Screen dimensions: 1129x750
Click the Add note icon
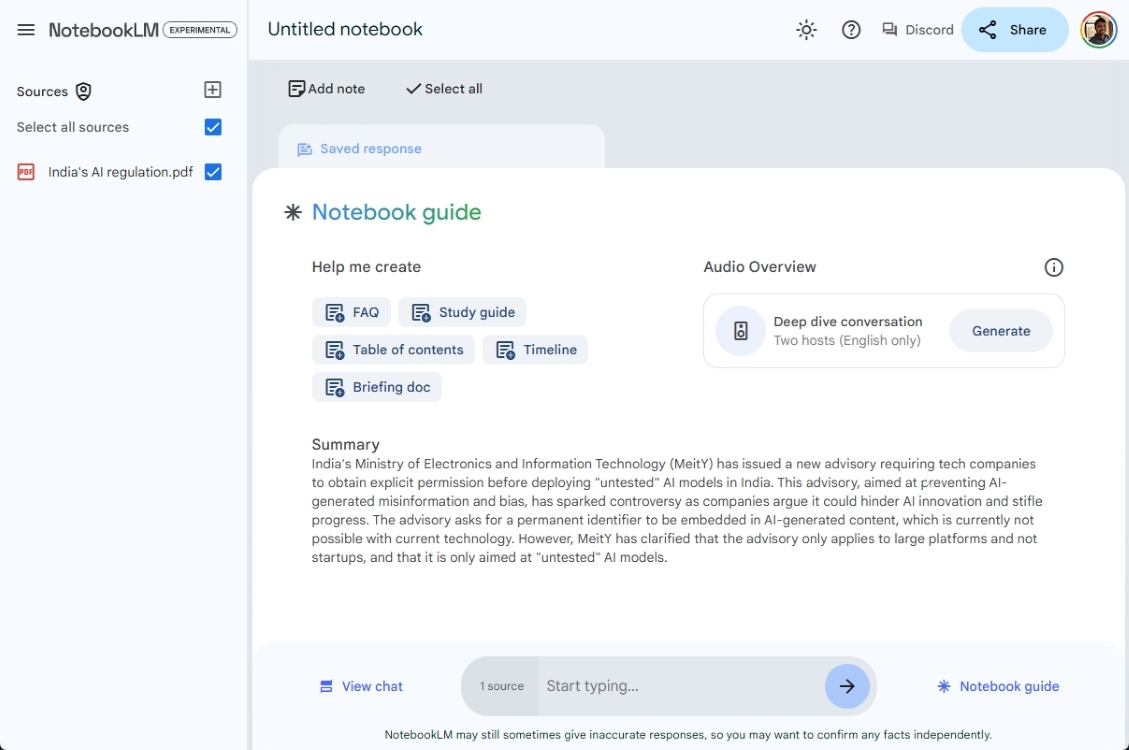tap(294, 89)
